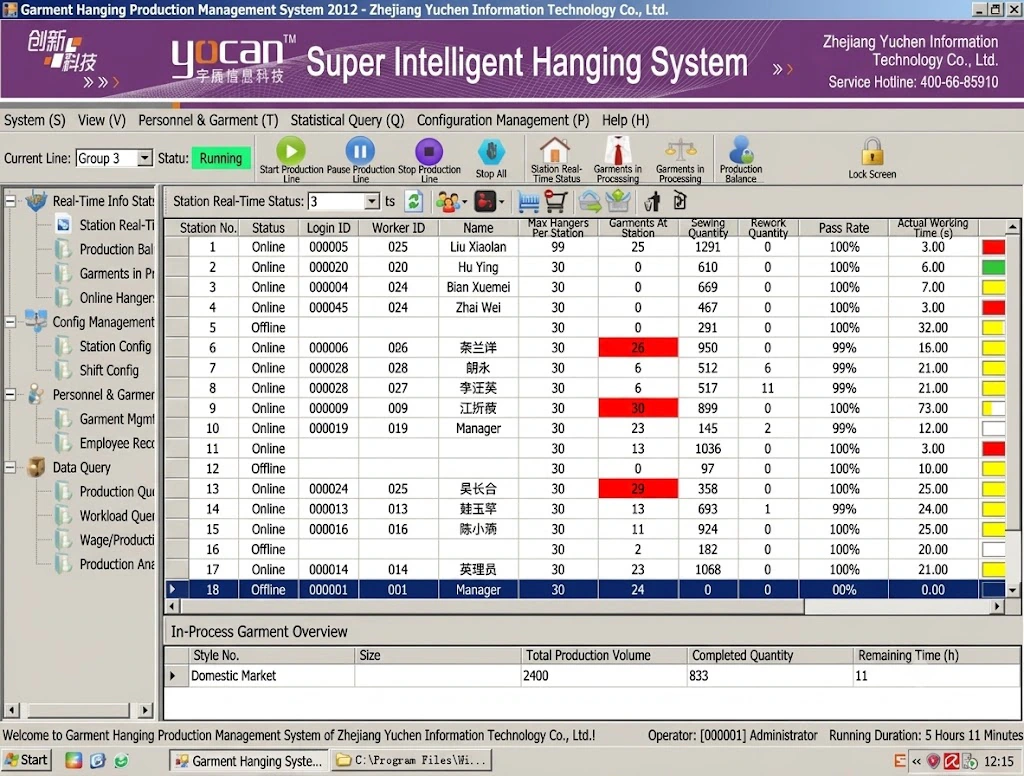The image size is (1024, 776).
Task: Open the Personnel & Garment (T) menu
Action: point(208,120)
